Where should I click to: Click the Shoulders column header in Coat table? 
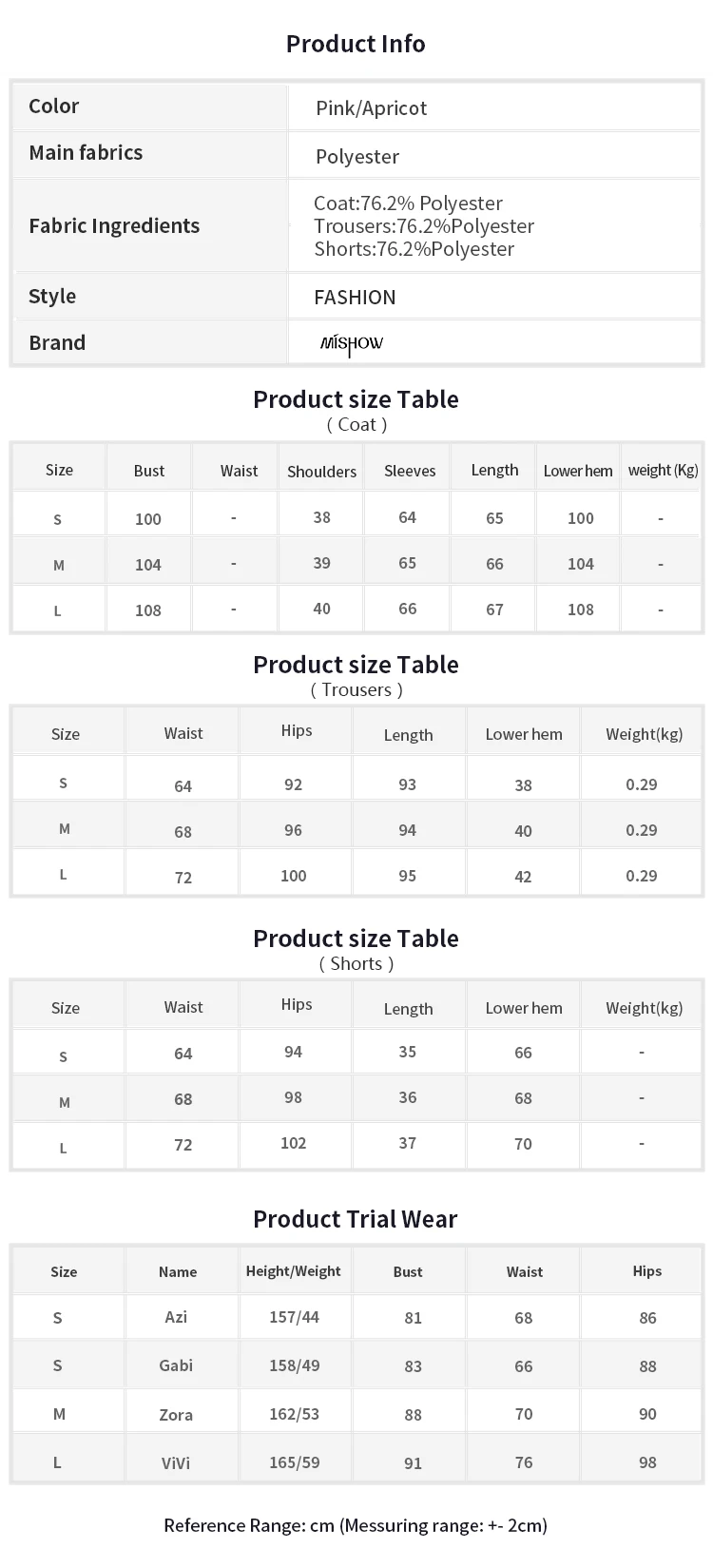(321, 471)
